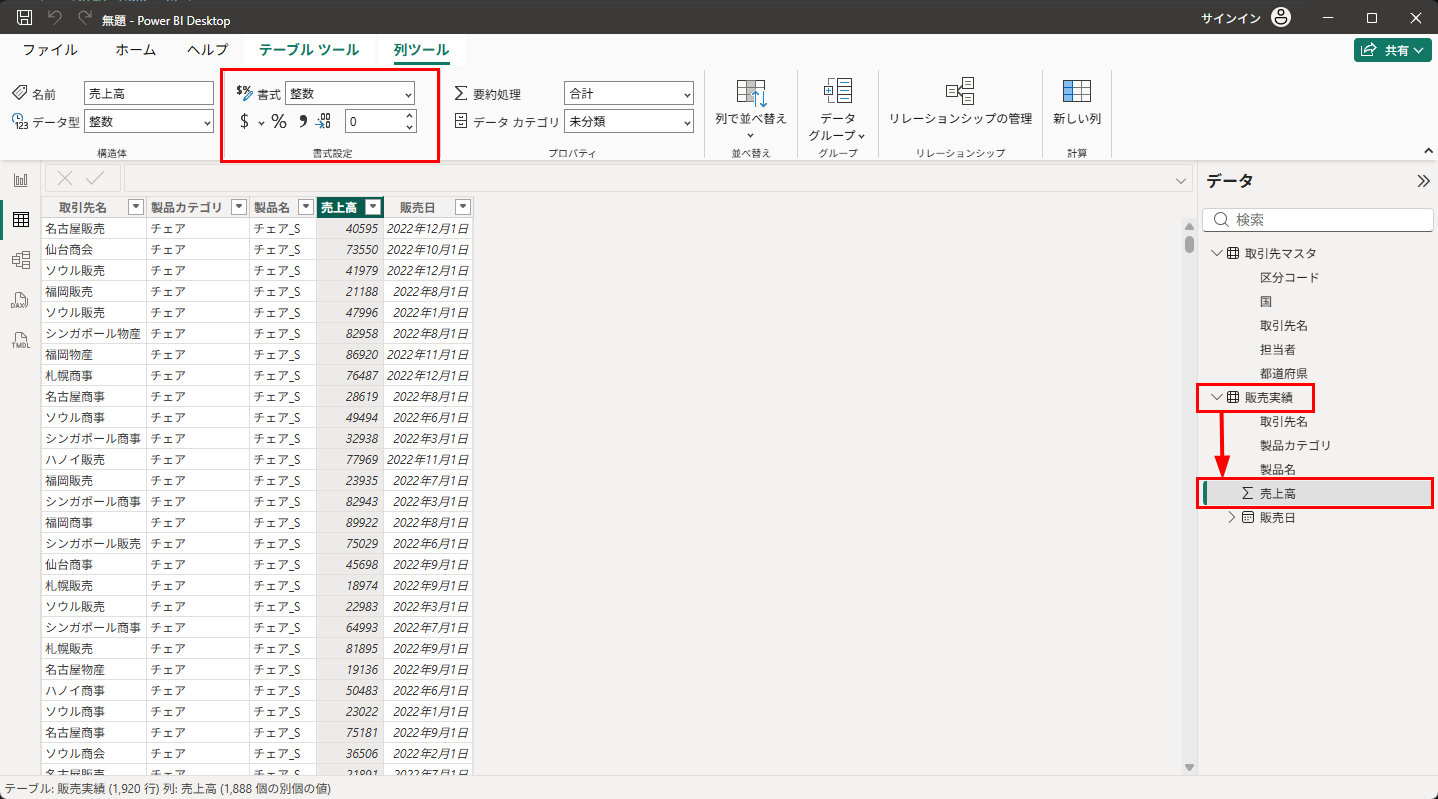1438x799 pixels.
Task: Open filter dropdown on 製品カテゴリ column header
Action: [x=238, y=207]
